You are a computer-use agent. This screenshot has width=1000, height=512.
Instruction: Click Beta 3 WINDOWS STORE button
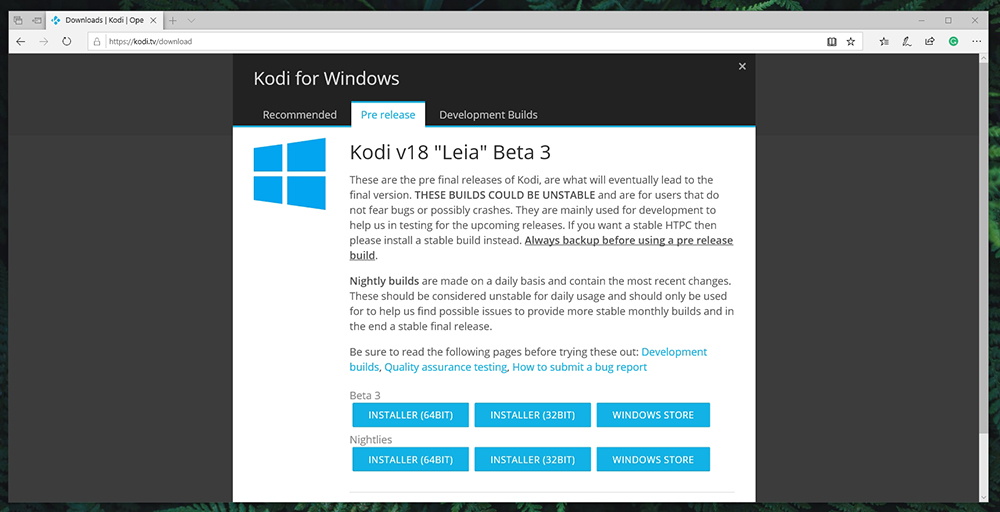coord(653,415)
